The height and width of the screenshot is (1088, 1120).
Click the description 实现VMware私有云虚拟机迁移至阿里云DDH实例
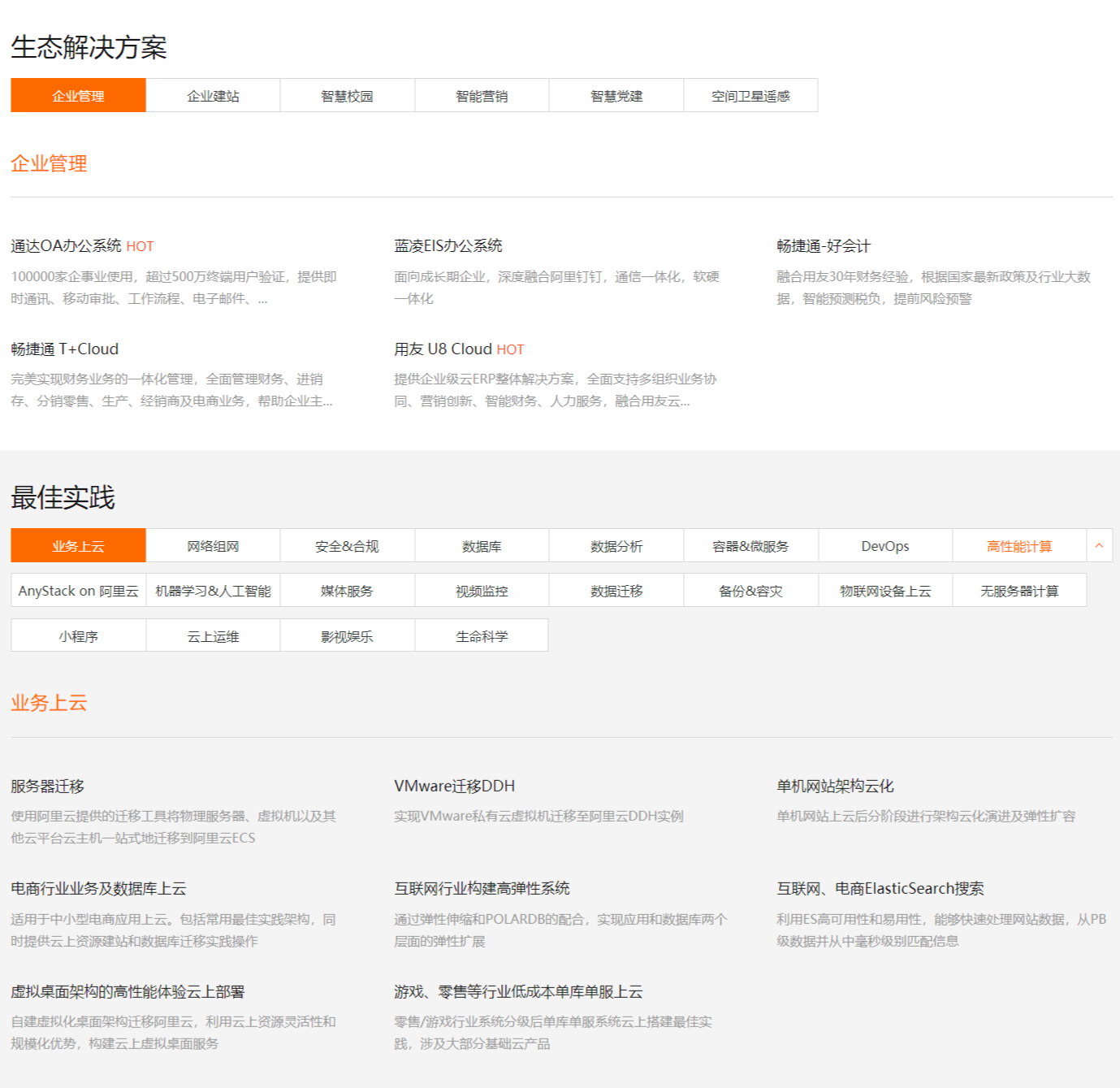[538, 816]
